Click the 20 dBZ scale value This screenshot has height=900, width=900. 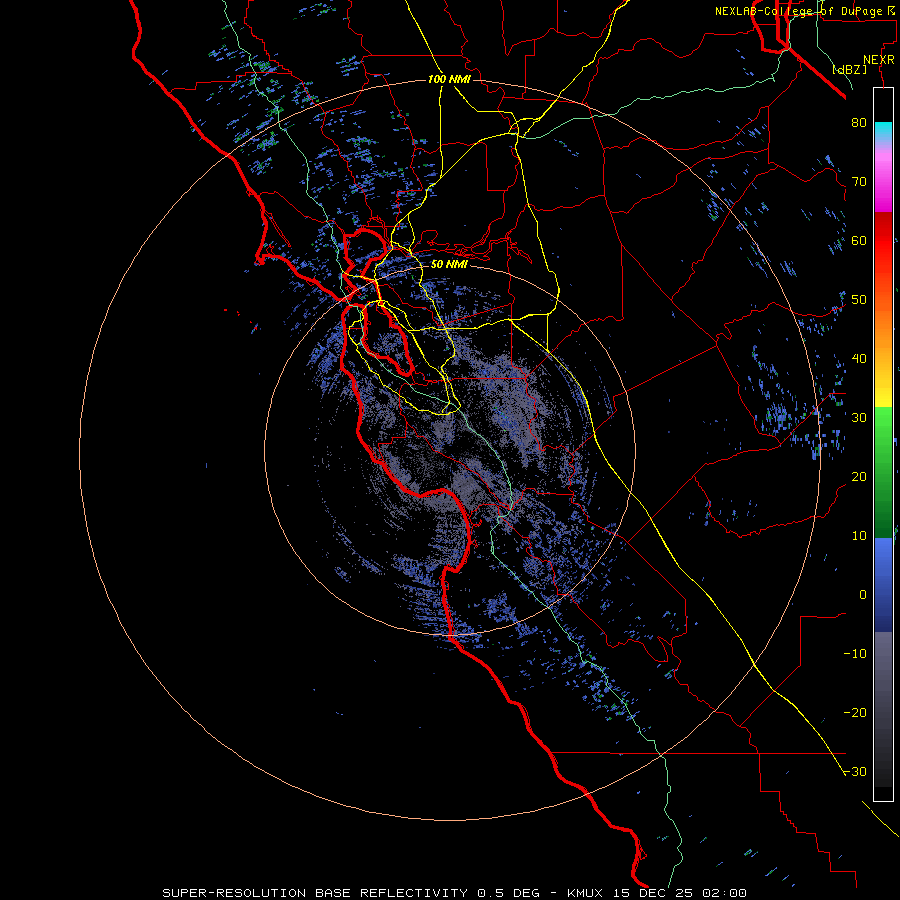859,476
